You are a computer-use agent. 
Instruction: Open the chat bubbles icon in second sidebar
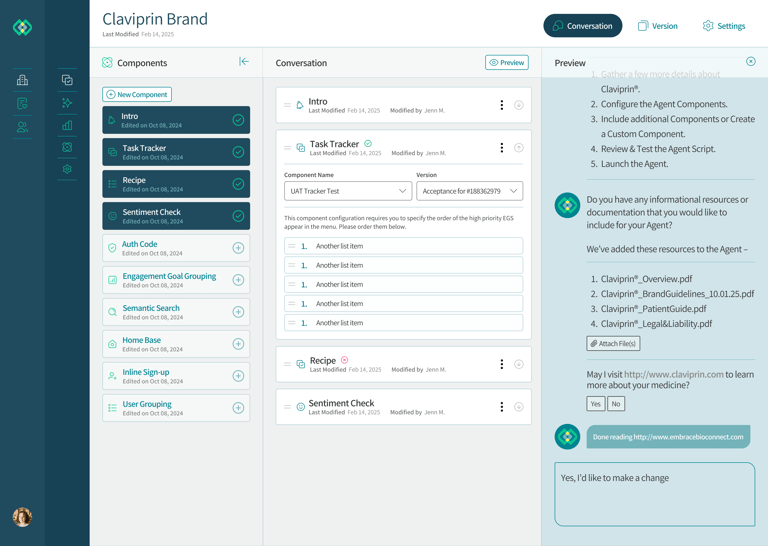[x=67, y=80]
